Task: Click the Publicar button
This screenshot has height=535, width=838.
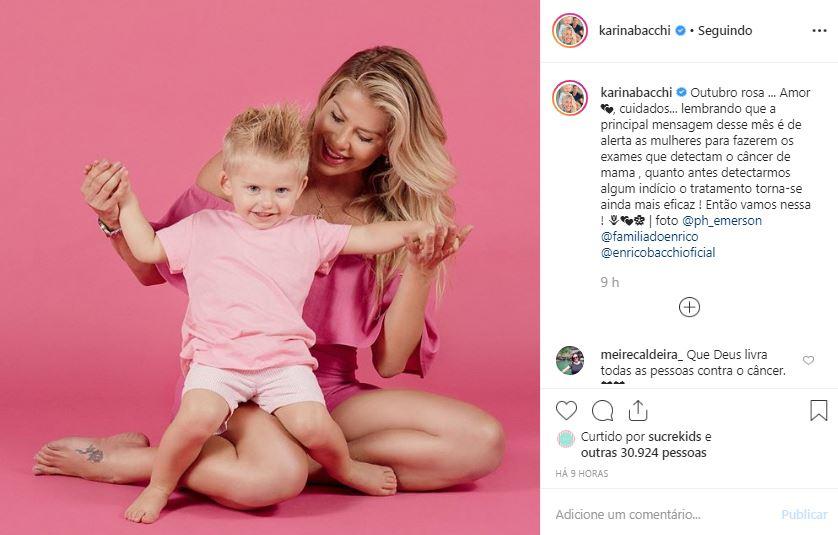Action: (x=804, y=515)
